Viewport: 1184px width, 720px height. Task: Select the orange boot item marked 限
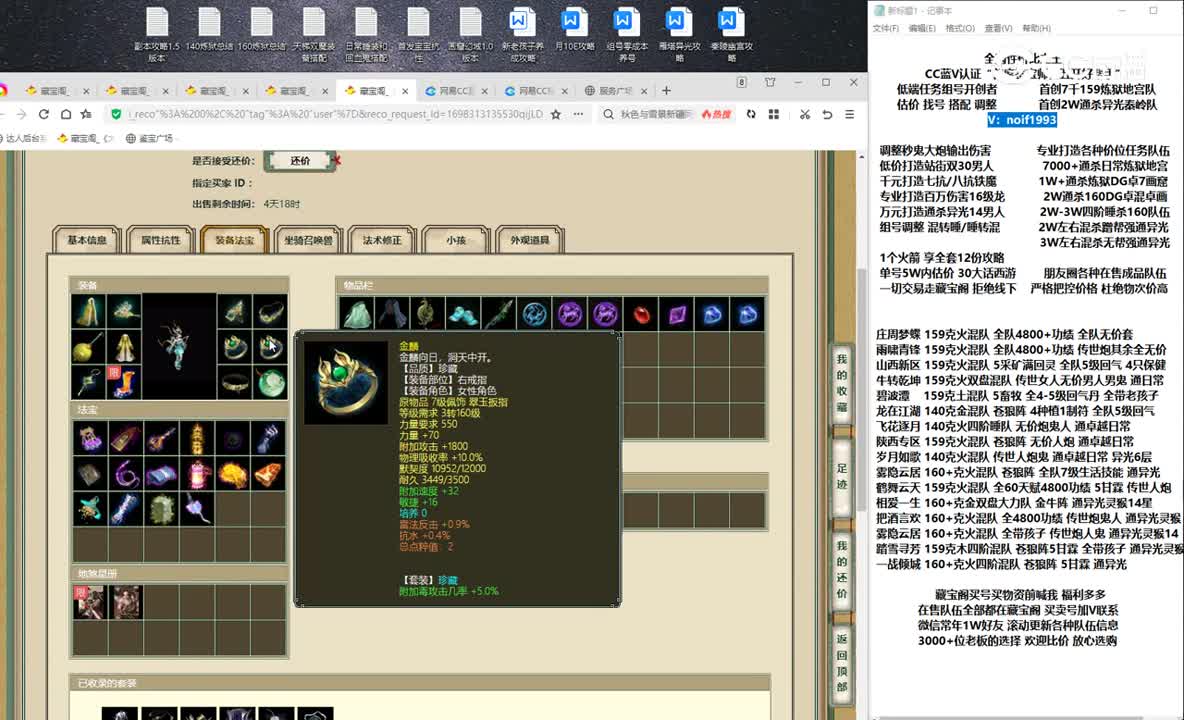point(124,382)
